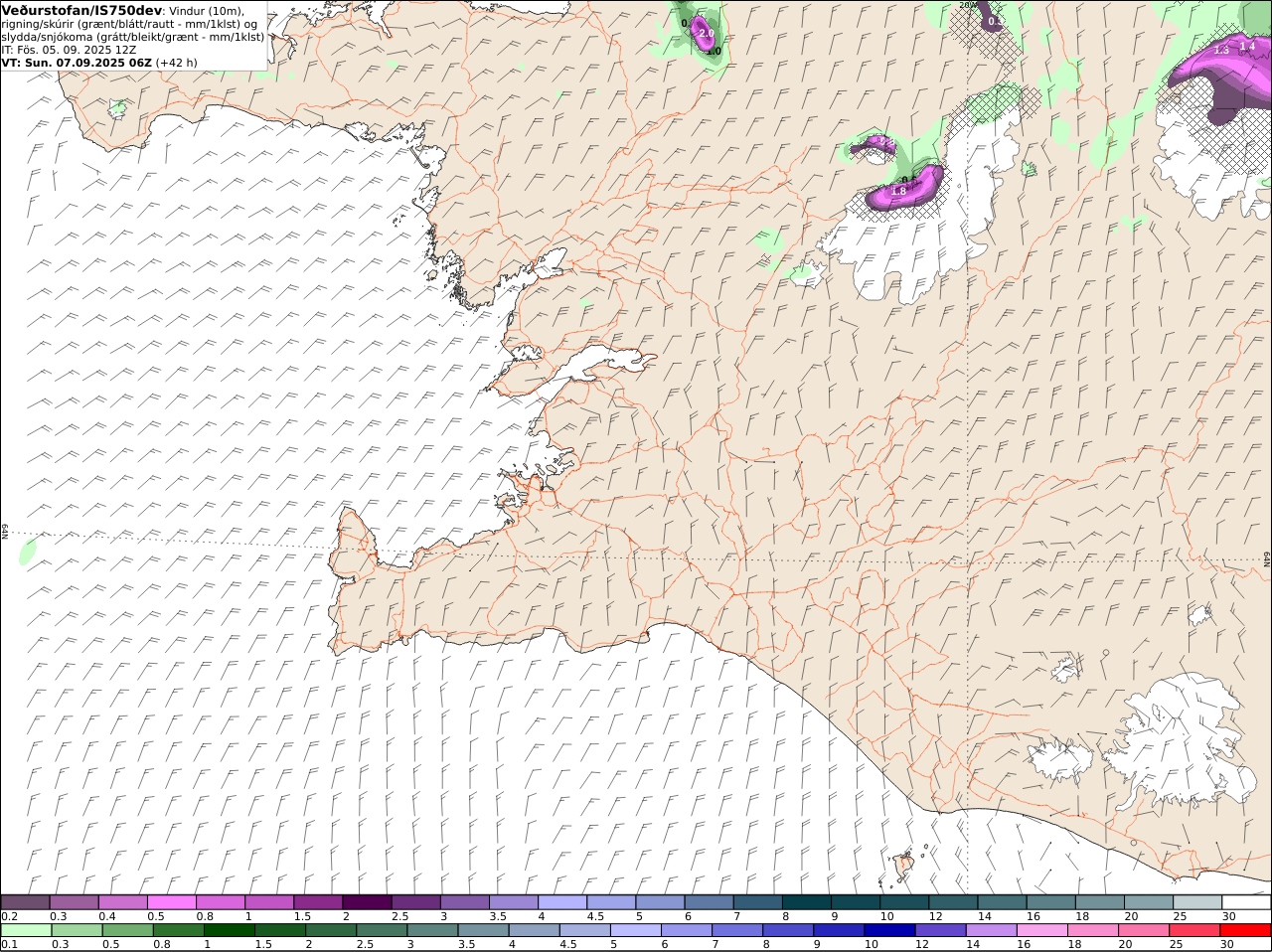Select the green legend row swatch starting at 3.5
Image resolution: width=1272 pixels, height=952 pixels.
(483, 930)
